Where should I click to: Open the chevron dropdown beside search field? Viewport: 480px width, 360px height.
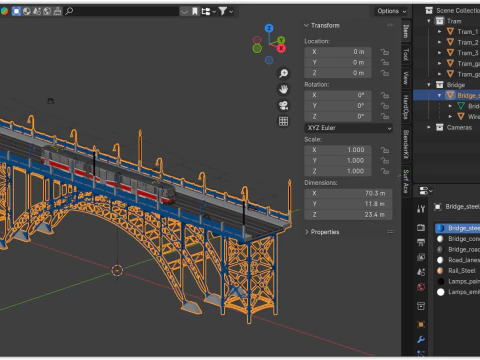click(184, 11)
